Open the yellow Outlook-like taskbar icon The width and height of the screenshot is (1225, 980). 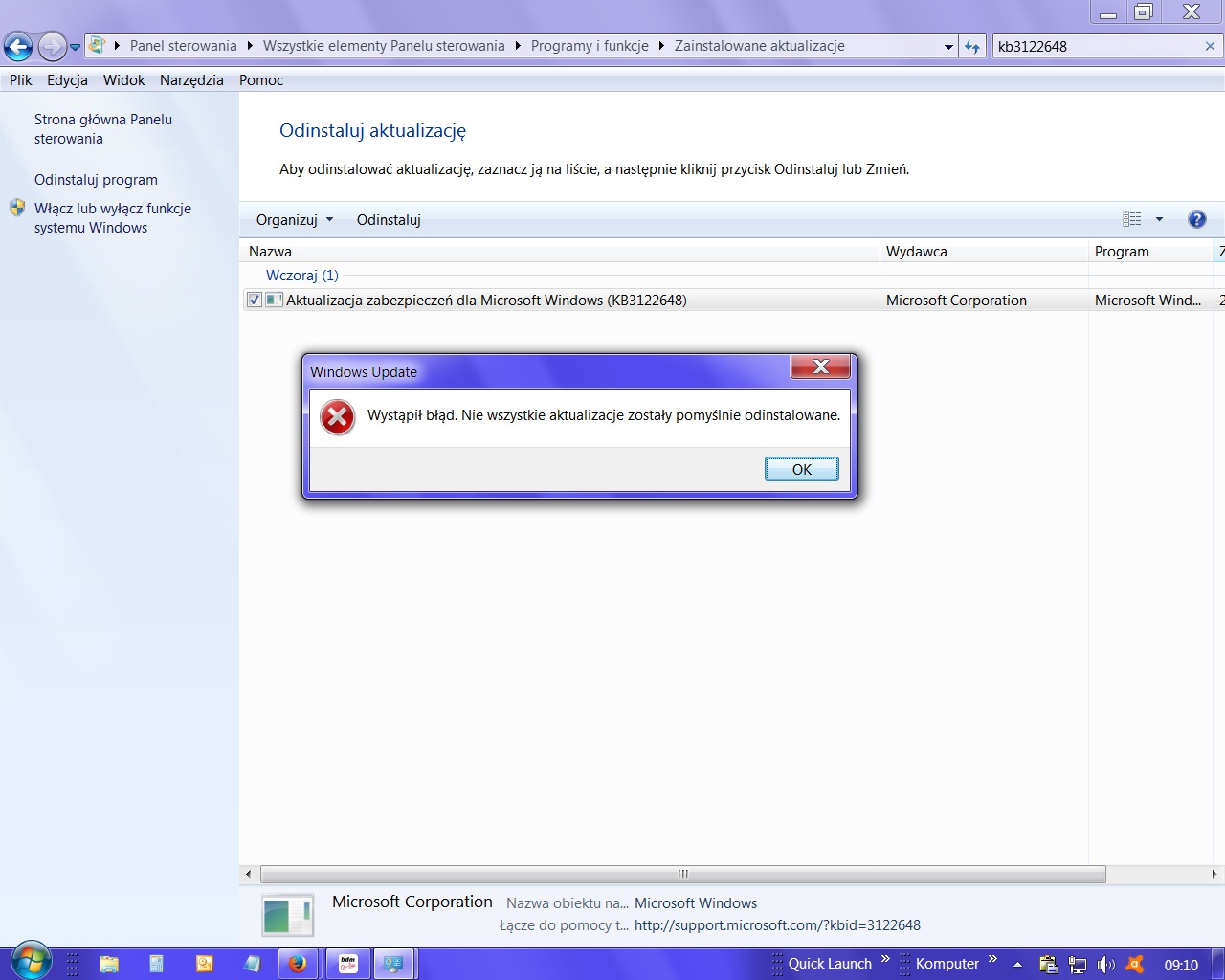[x=204, y=964]
